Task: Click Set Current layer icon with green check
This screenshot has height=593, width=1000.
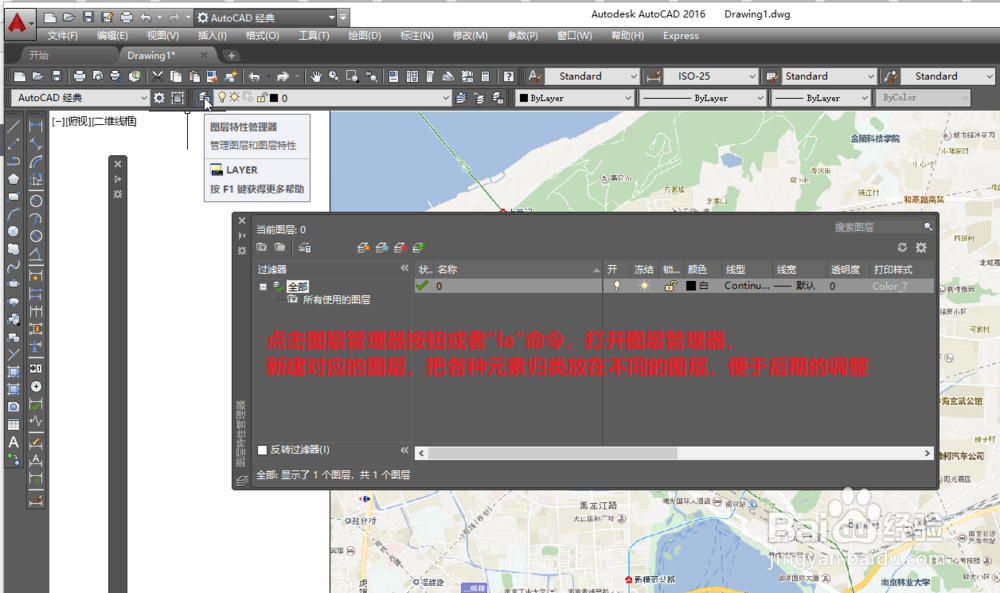Action: pos(418,247)
